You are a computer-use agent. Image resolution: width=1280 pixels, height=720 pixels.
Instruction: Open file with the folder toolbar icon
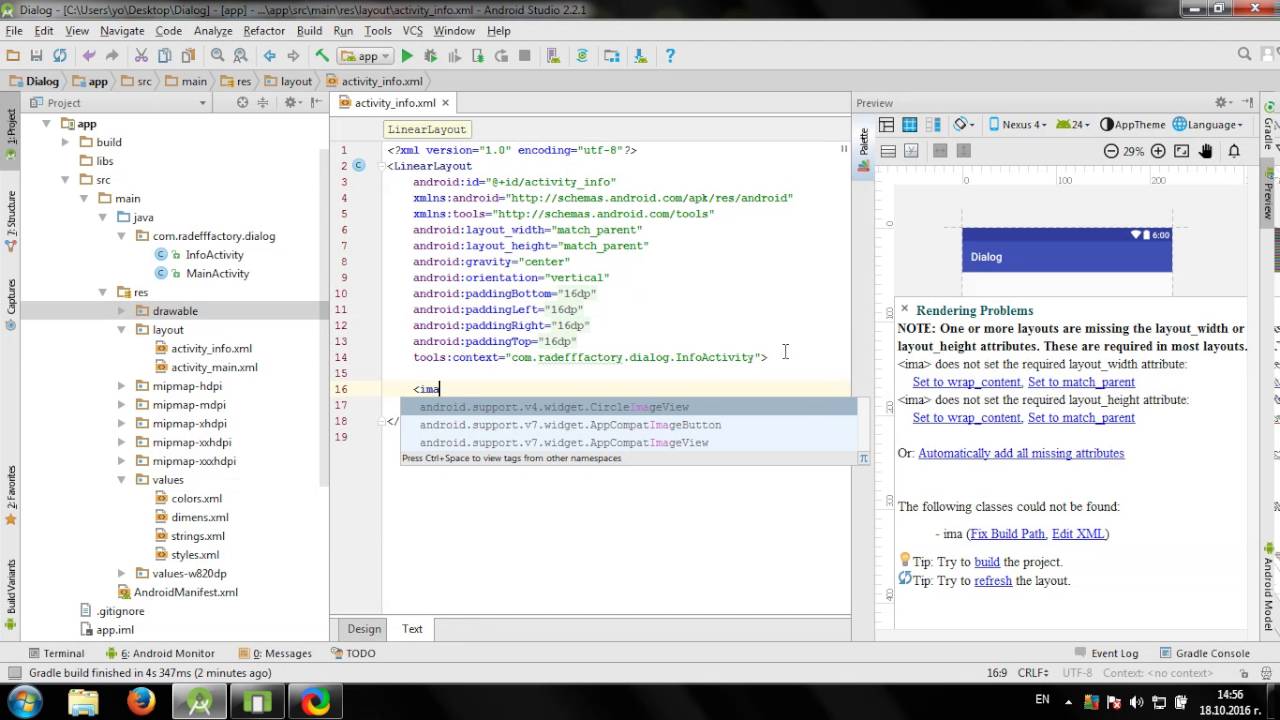point(13,56)
